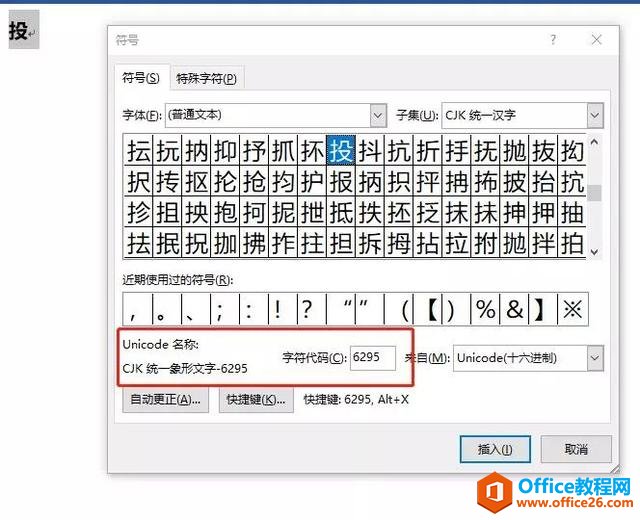
Task: Select the semicolon recent symbol
Action: click(x=225, y=309)
